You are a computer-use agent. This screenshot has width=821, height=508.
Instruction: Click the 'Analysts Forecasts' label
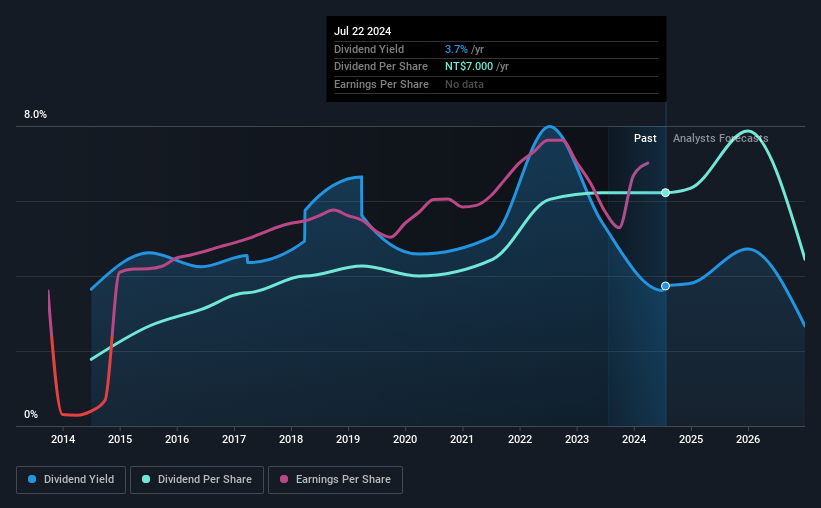(720, 138)
